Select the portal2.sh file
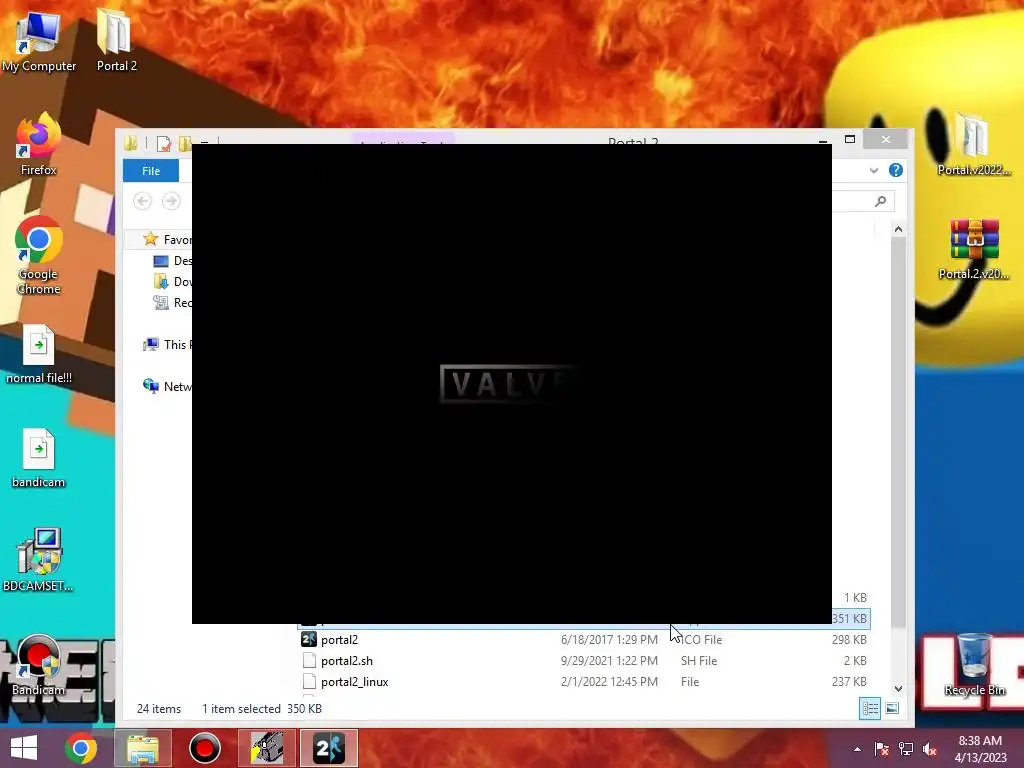 (x=584, y=660)
